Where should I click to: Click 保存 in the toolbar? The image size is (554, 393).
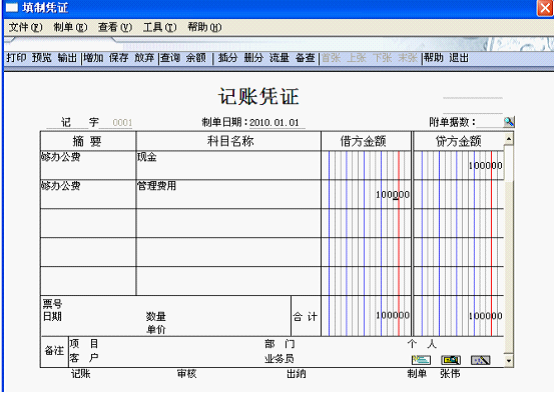(x=118, y=58)
